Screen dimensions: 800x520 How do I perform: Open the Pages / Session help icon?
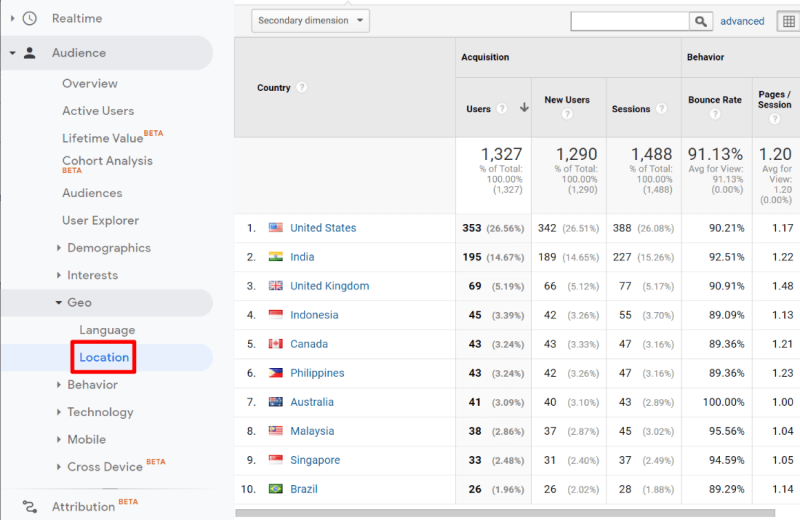click(x=774, y=119)
